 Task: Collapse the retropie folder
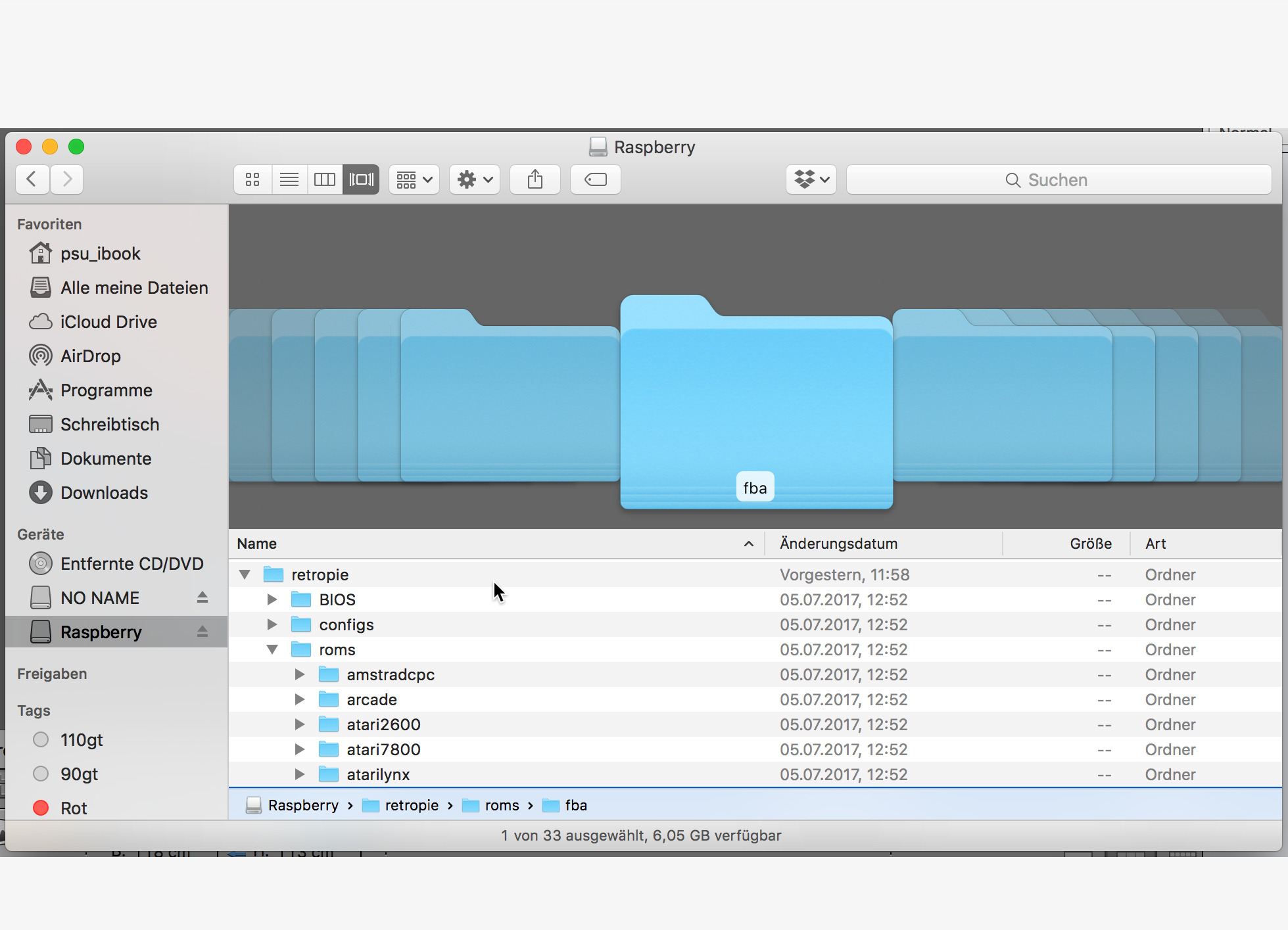click(x=245, y=574)
